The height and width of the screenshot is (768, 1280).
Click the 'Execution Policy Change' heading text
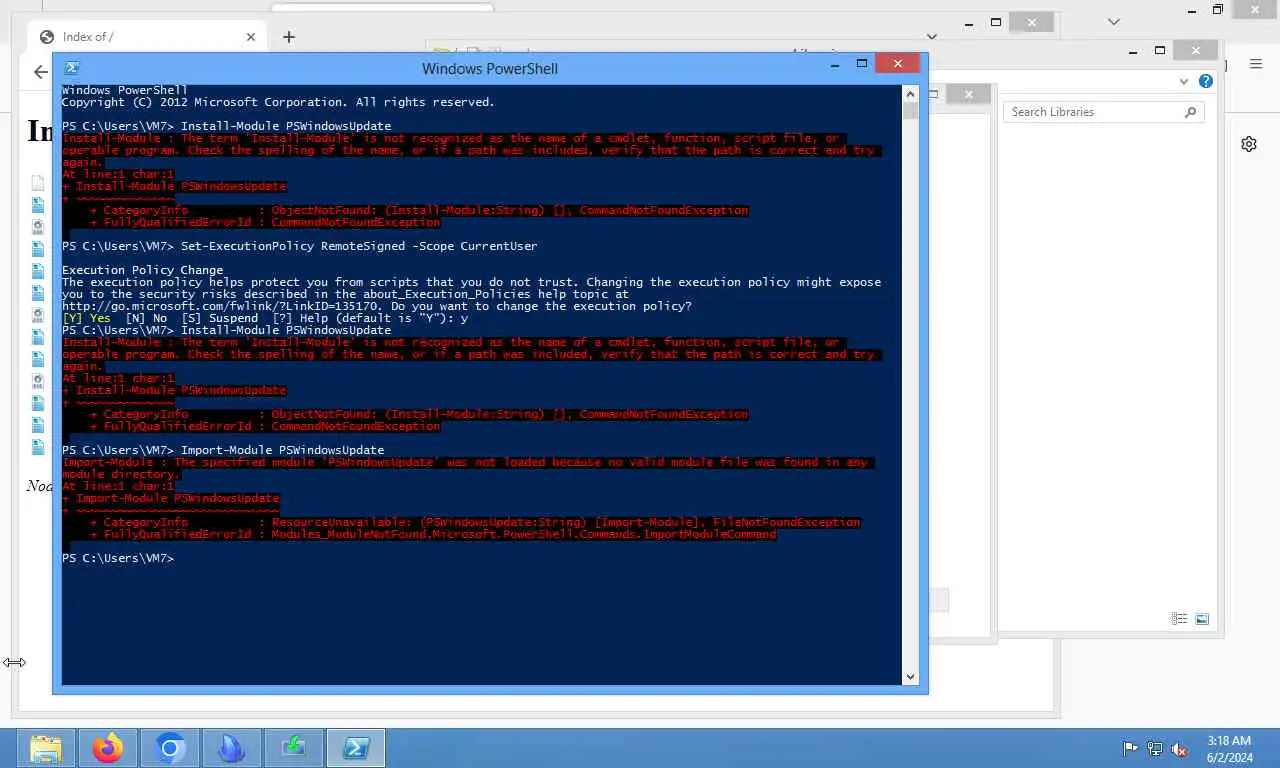click(142, 270)
